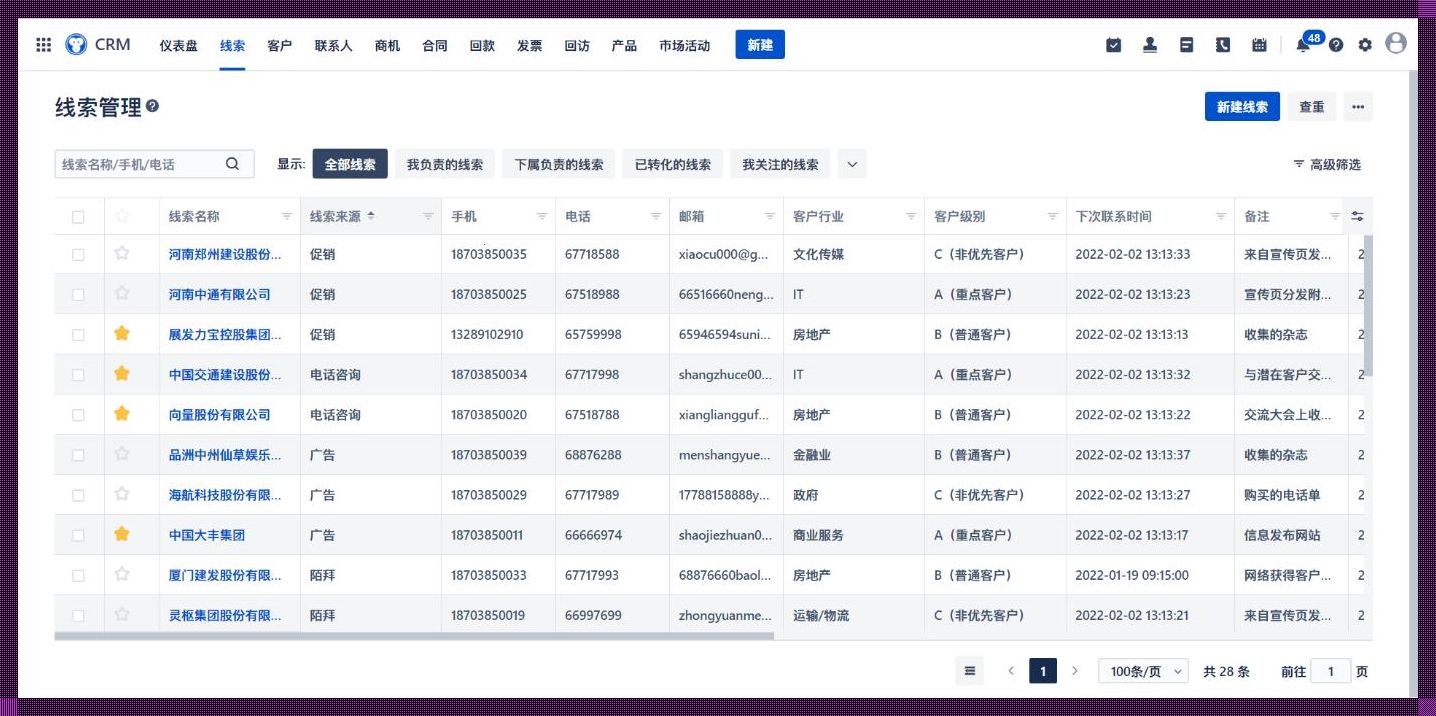Open the work log icon

click(1186, 44)
